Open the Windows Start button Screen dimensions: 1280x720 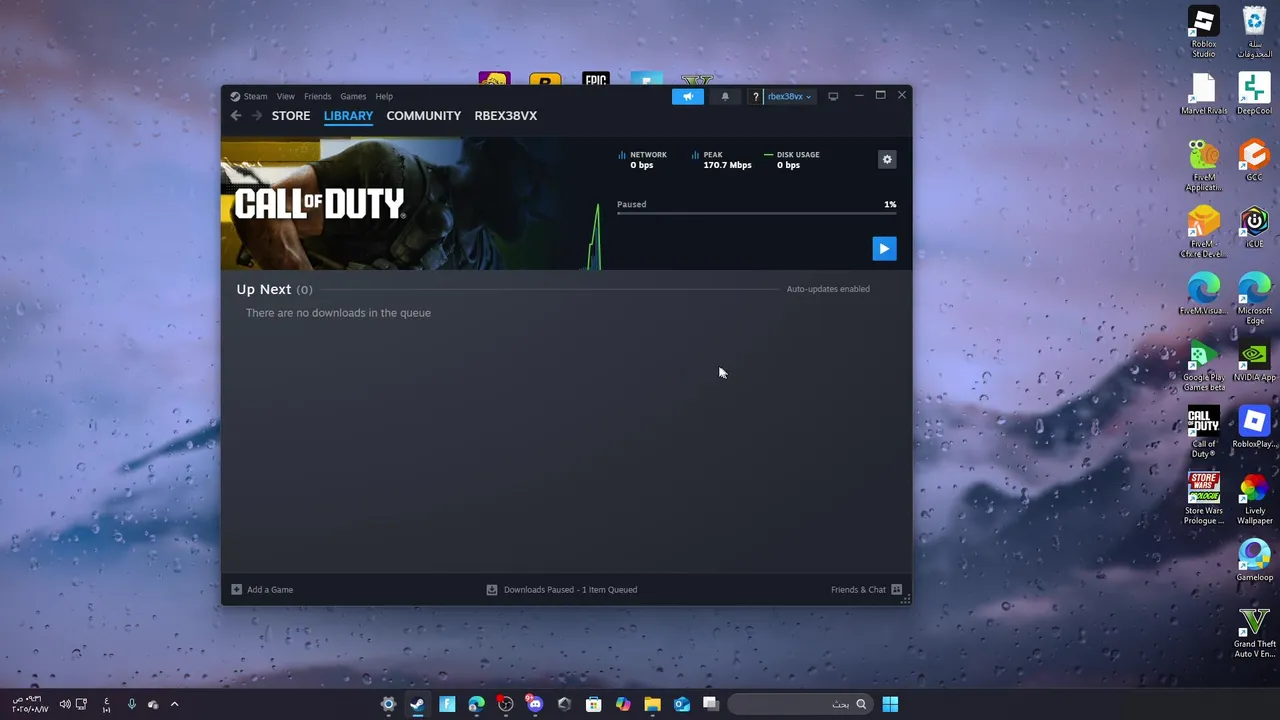[x=890, y=704]
